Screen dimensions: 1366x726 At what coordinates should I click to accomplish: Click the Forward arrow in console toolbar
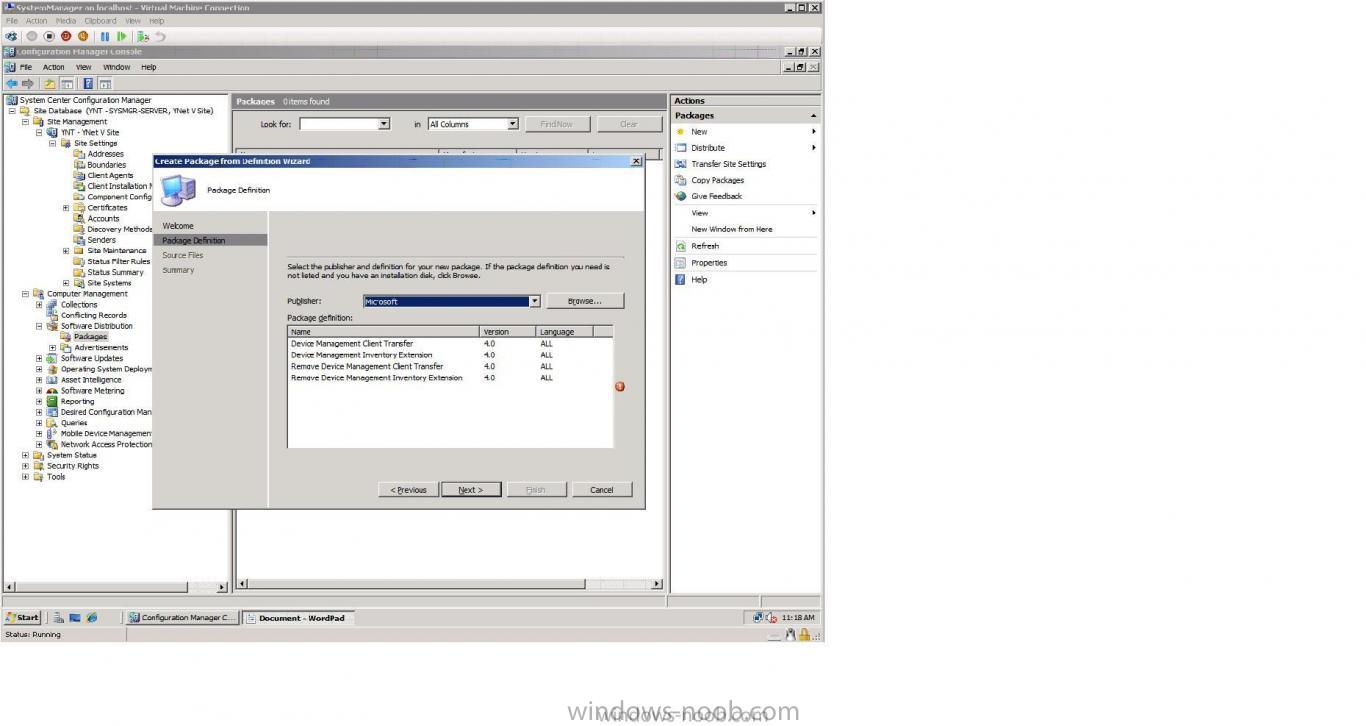27,84
